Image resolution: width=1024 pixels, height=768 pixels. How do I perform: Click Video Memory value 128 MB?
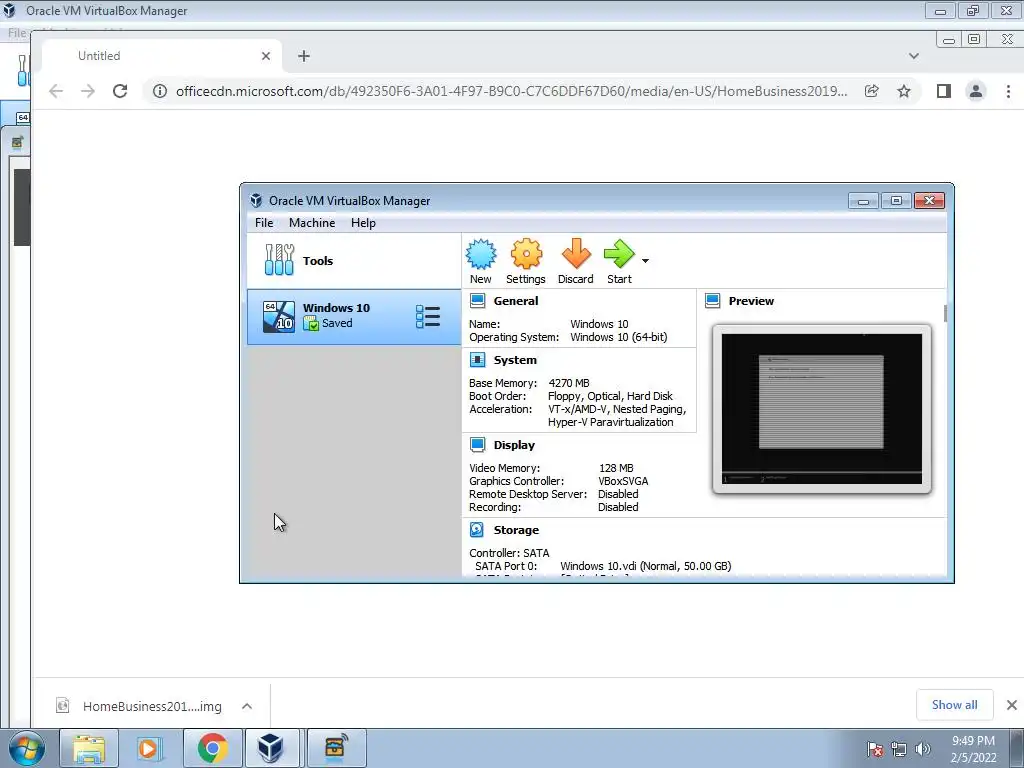(616, 468)
